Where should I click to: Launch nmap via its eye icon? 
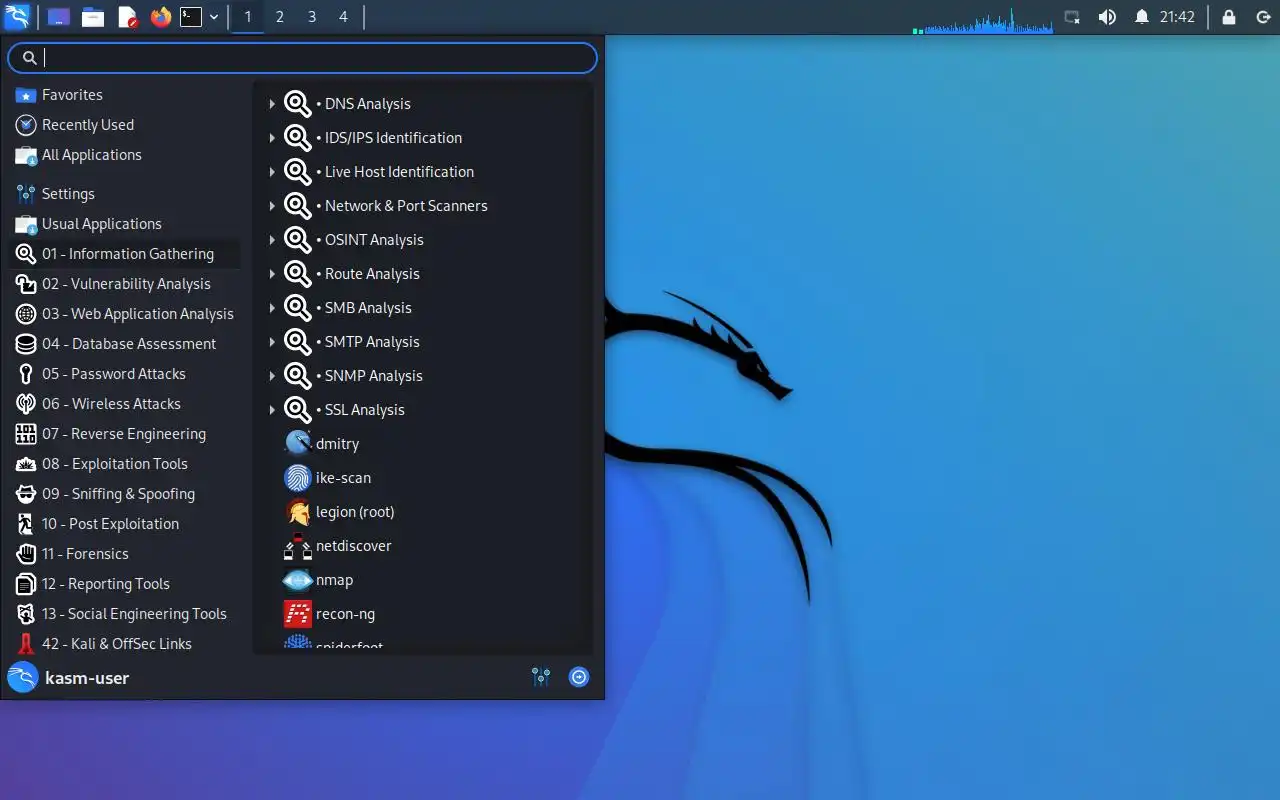point(298,580)
